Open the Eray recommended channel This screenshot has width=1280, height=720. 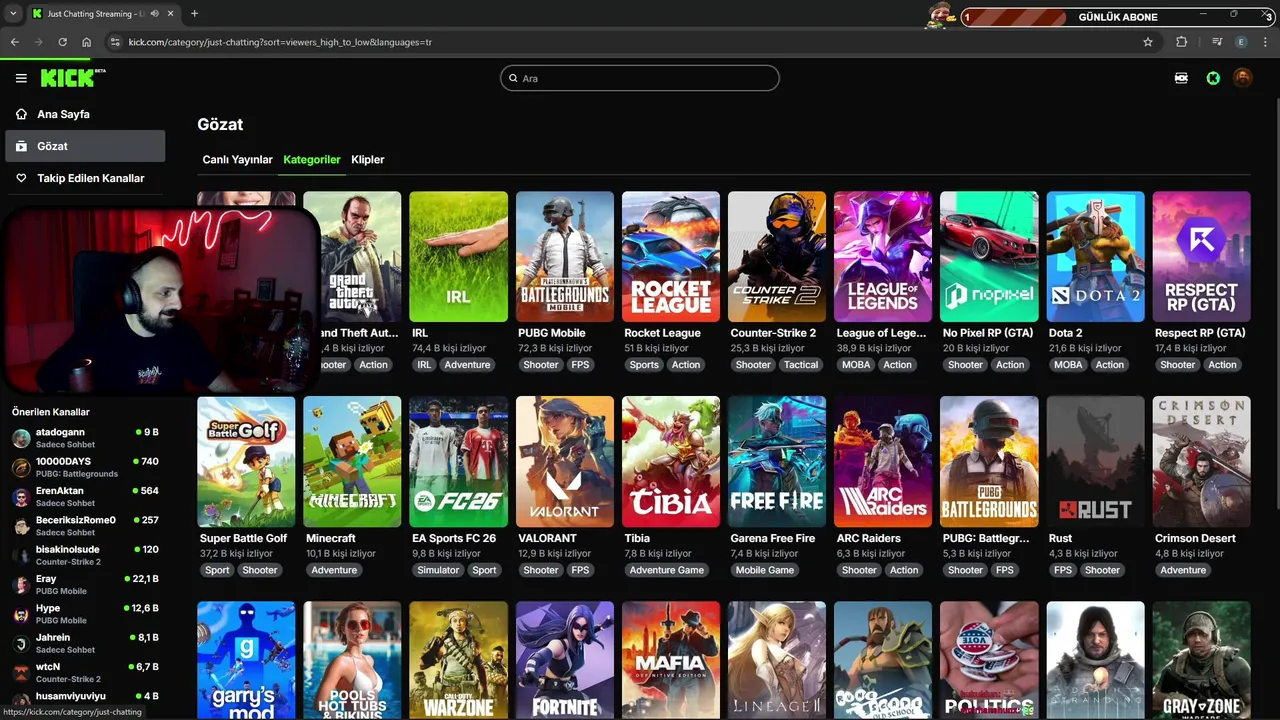coord(85,584)
